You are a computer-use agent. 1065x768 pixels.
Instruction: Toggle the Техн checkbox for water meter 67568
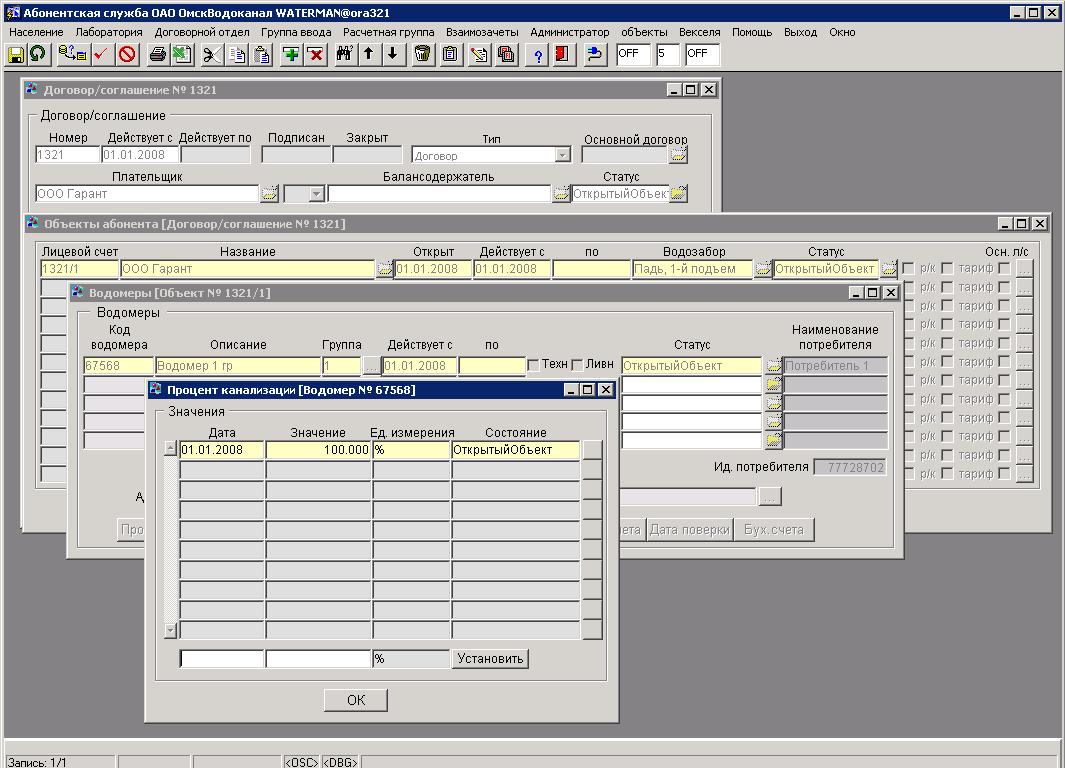click(x=533, y=365)
